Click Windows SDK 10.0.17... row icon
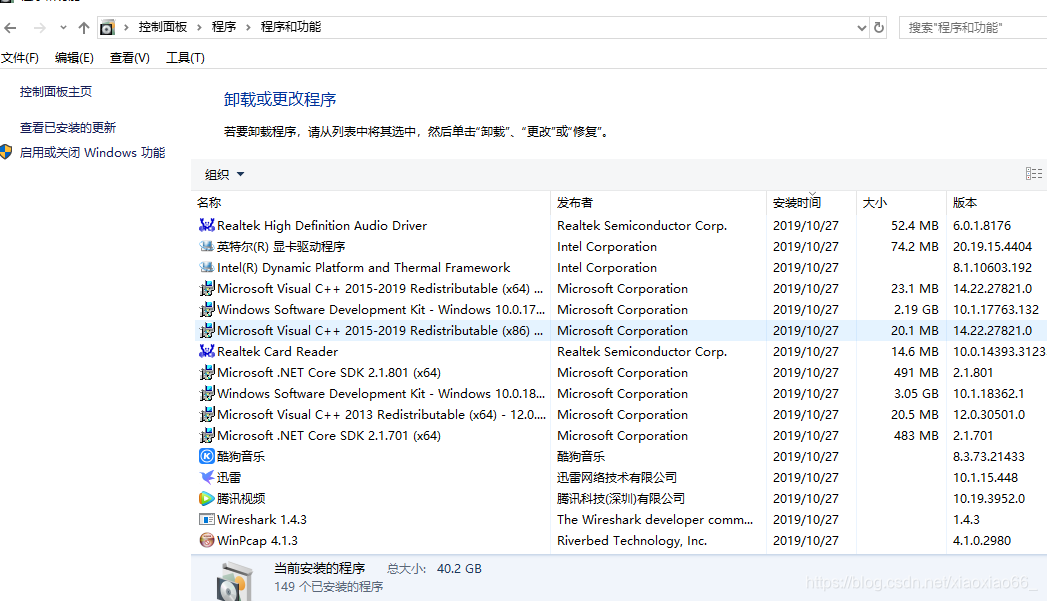 pyautogui.click(x=207, y=309)
